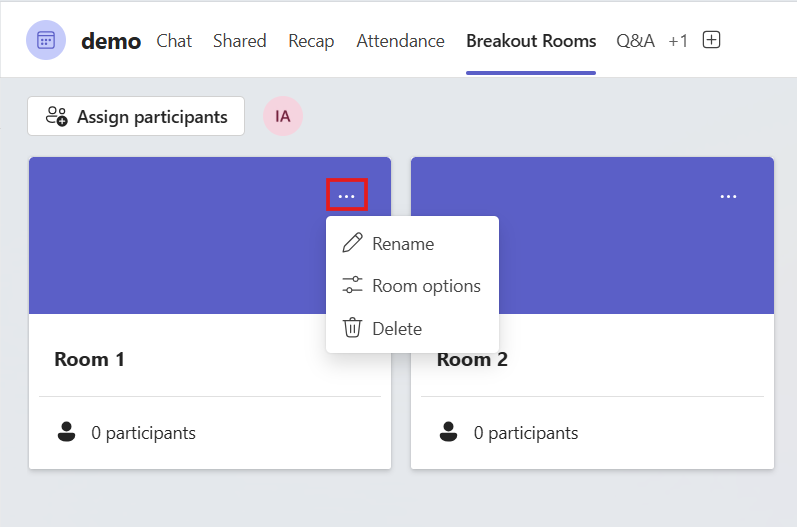The width and height of the screenshot is (797, 527).
Task: Open the Shared tab
Action: tap(239, 41)
